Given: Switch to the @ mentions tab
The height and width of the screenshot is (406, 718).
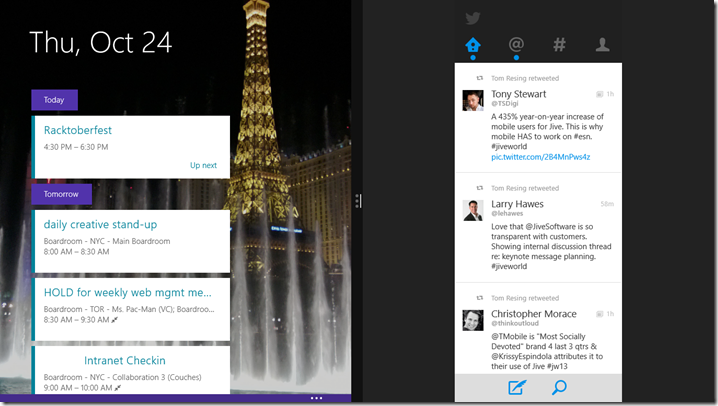Looking at the screenshot, I should coord(516,45).
